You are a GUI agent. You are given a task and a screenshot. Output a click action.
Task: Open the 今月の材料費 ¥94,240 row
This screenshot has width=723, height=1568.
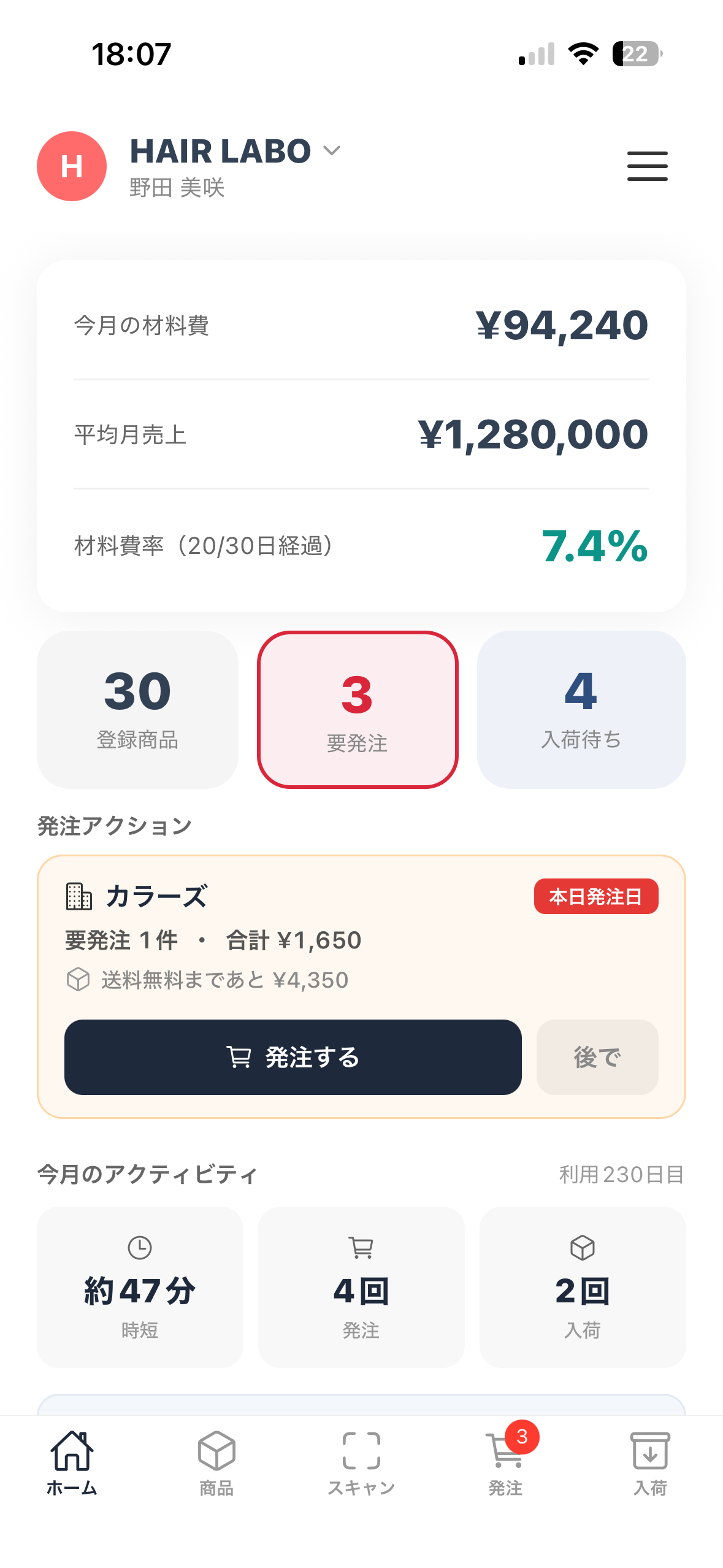pos(361,325)
